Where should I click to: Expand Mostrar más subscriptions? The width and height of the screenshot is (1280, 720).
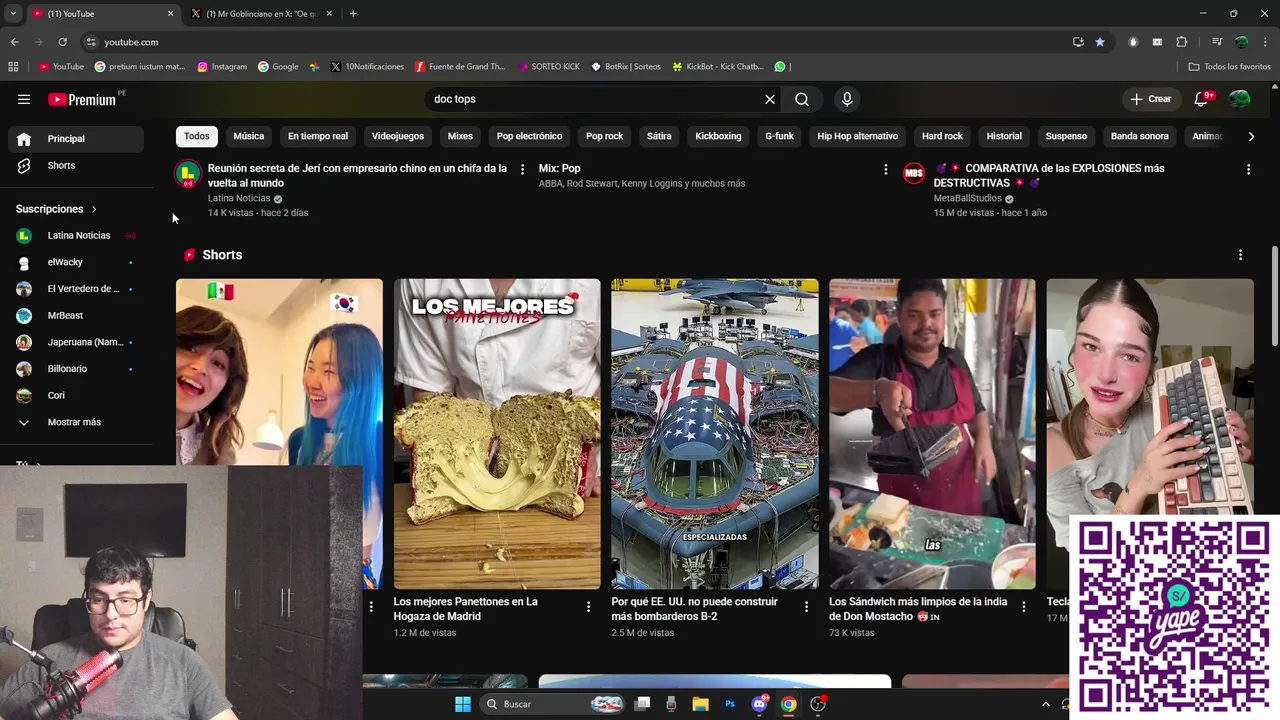pos(78,422)
